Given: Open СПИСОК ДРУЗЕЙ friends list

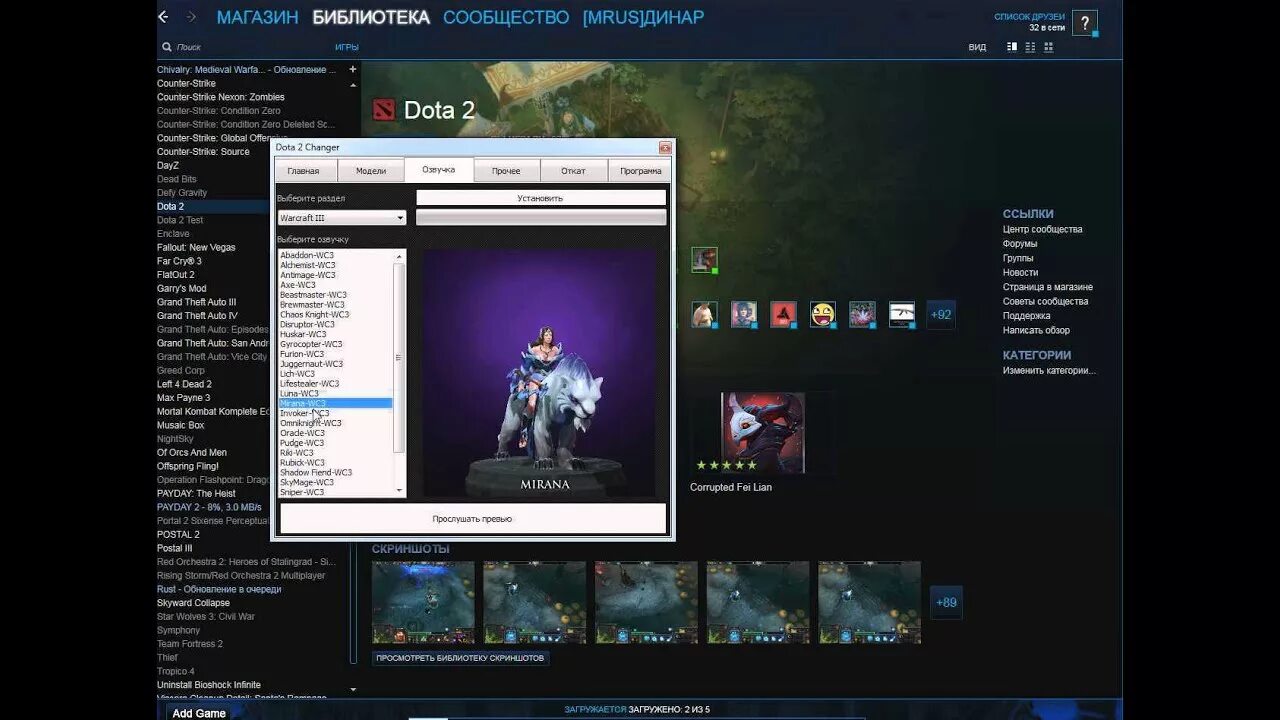Looking at the screenshot, I should pos(1029,17).
